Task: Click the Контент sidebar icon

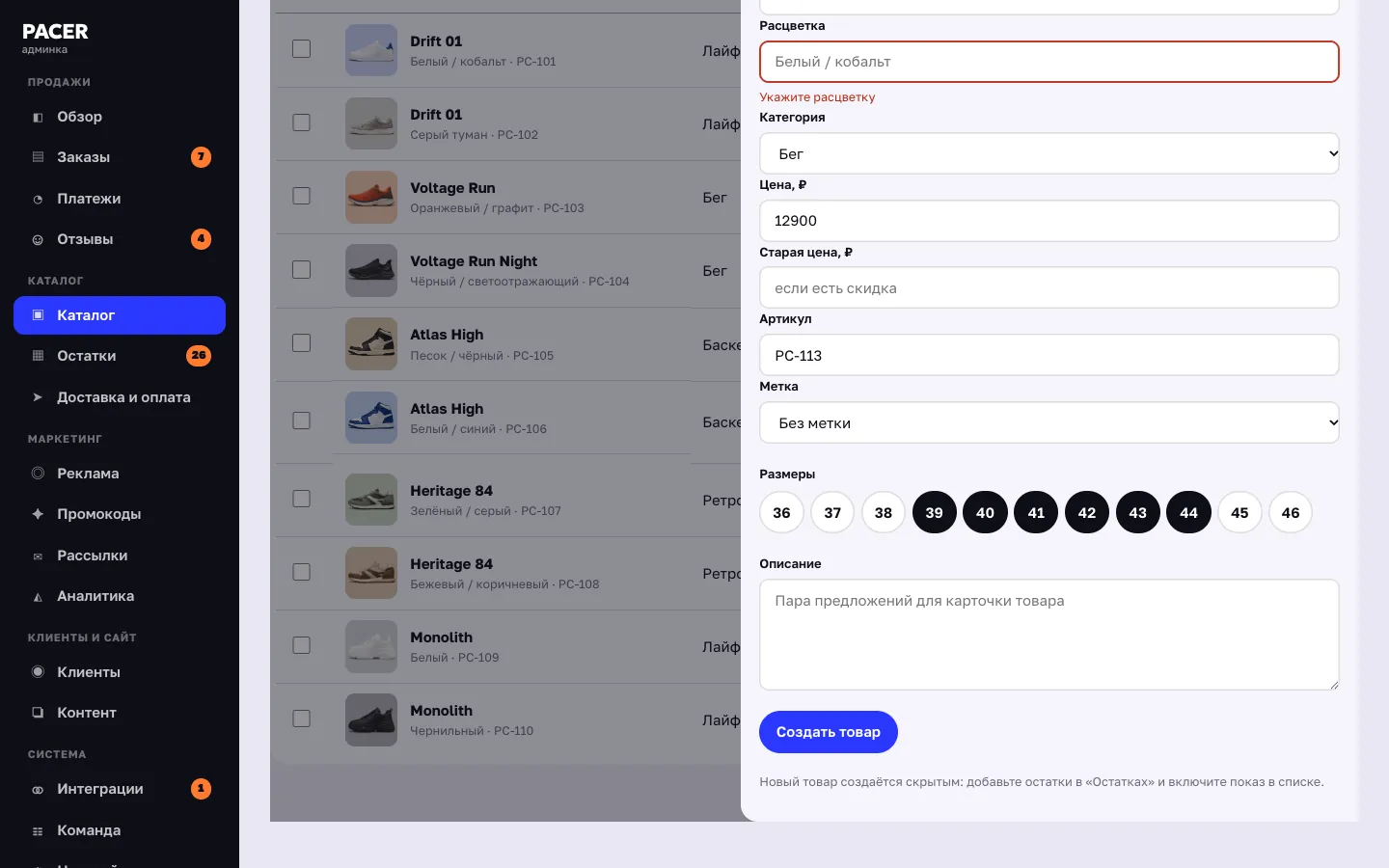Action: pyautogui.click(x=38, y=713)
